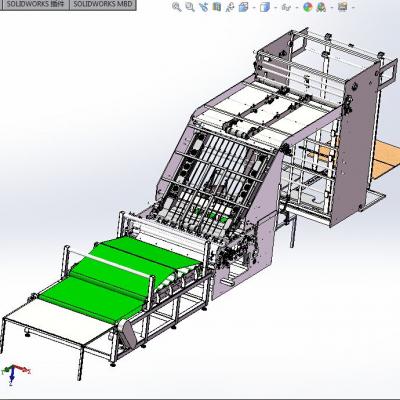Expand the View Orientation dropdown arrow
The height and width of the screenshot is (400, 400).
(x=254, y=7)
